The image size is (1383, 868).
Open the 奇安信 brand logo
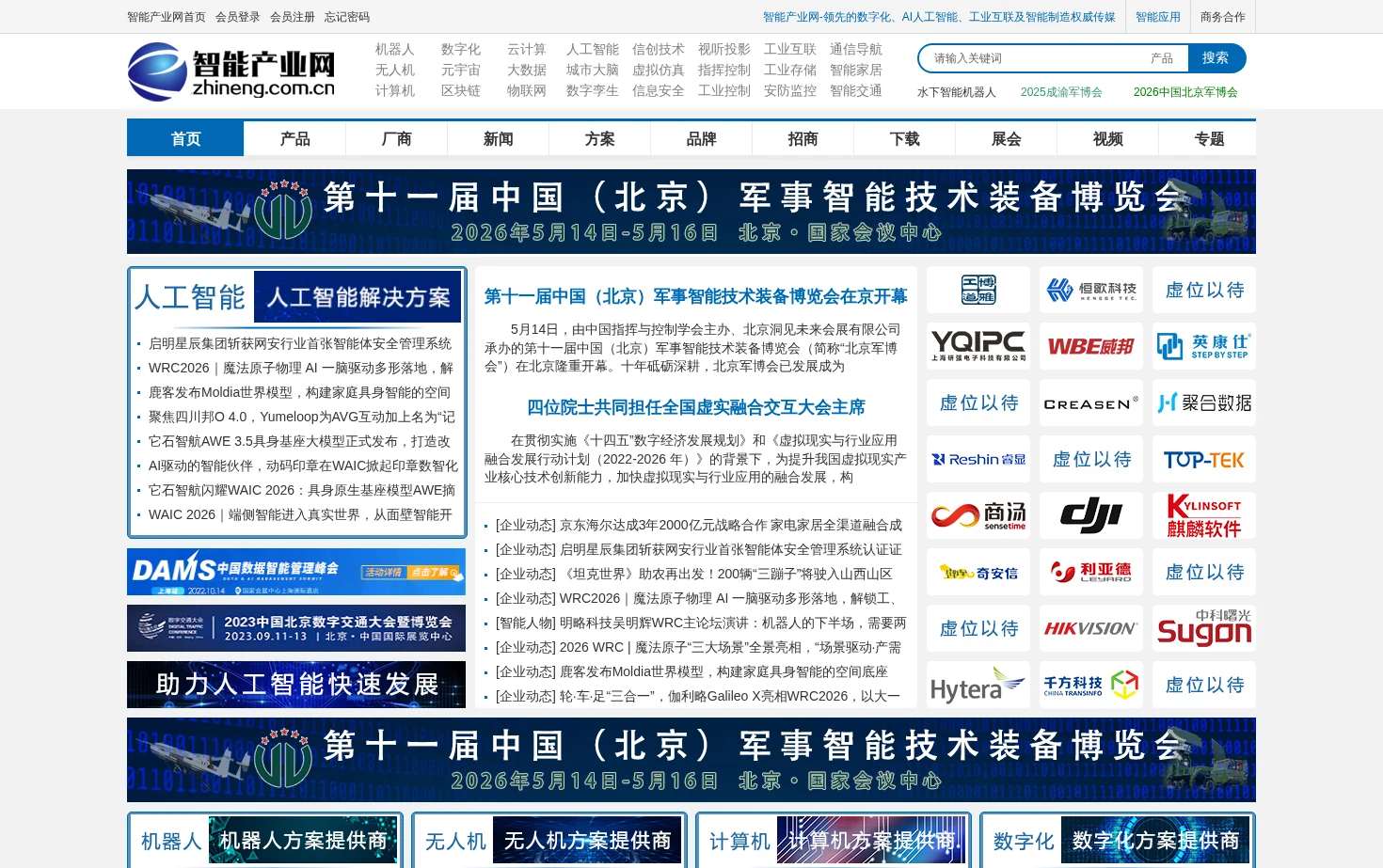978,572
